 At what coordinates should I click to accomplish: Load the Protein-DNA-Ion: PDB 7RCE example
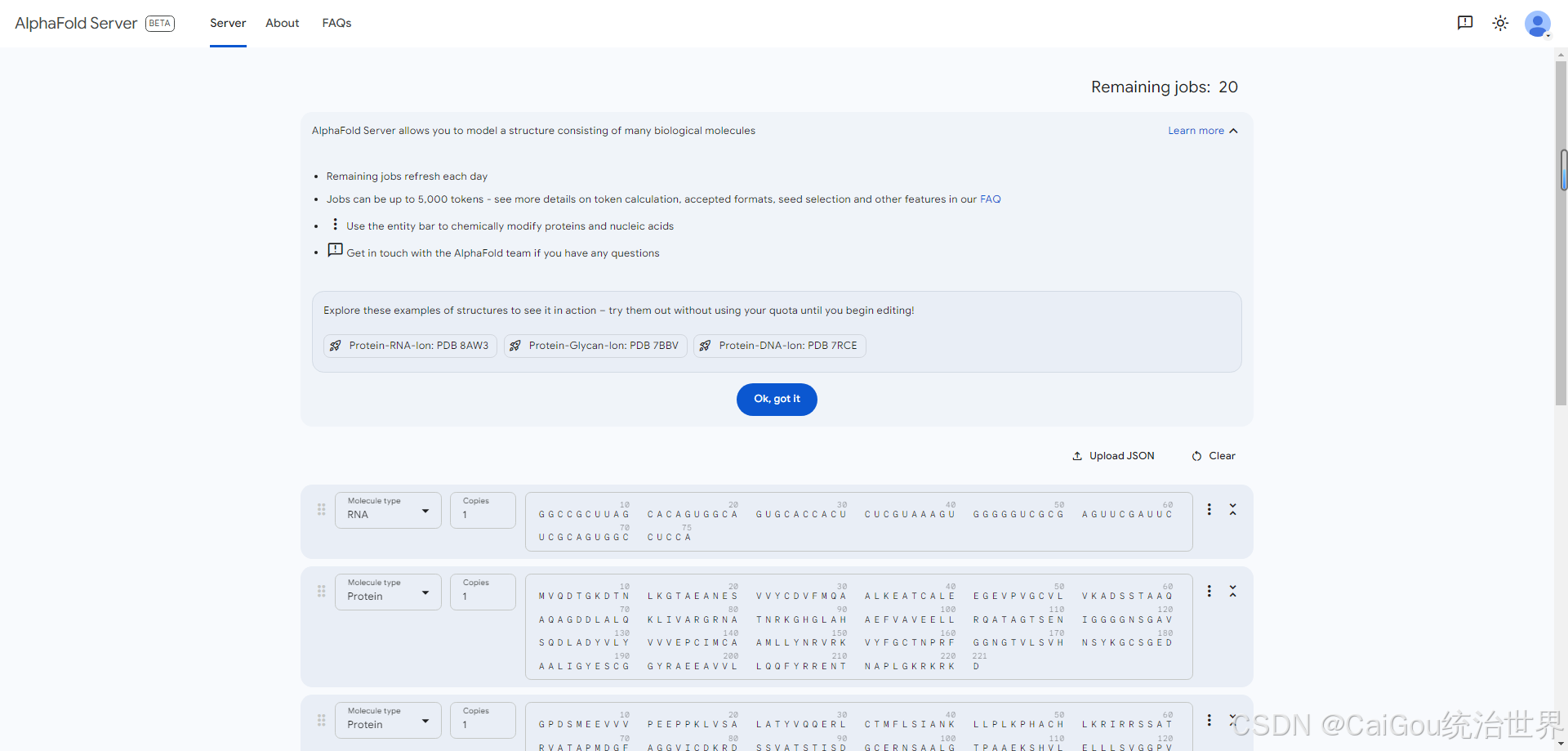(780, 346)
